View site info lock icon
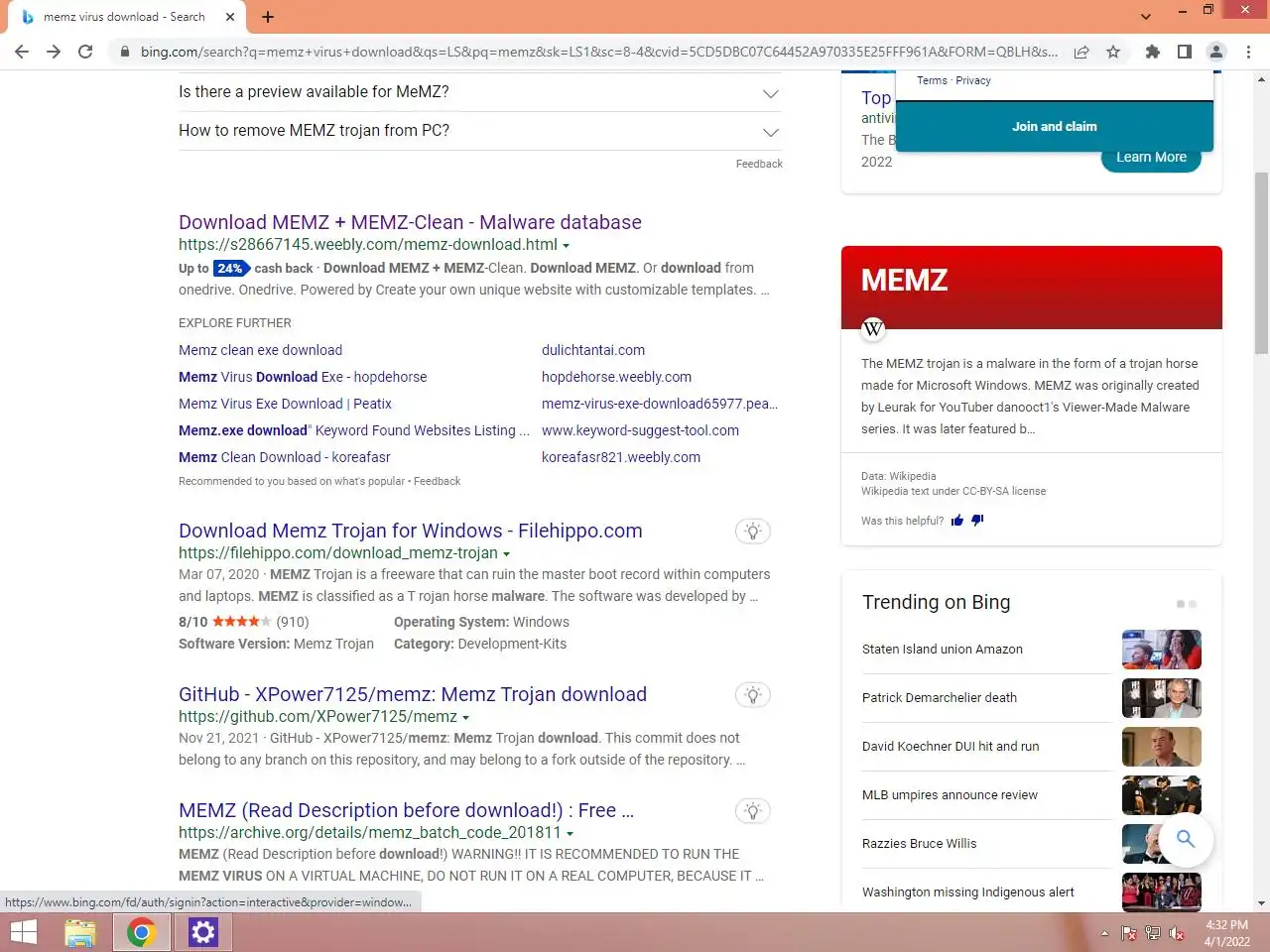This screenshot has width=1270, height=952. 124,52
